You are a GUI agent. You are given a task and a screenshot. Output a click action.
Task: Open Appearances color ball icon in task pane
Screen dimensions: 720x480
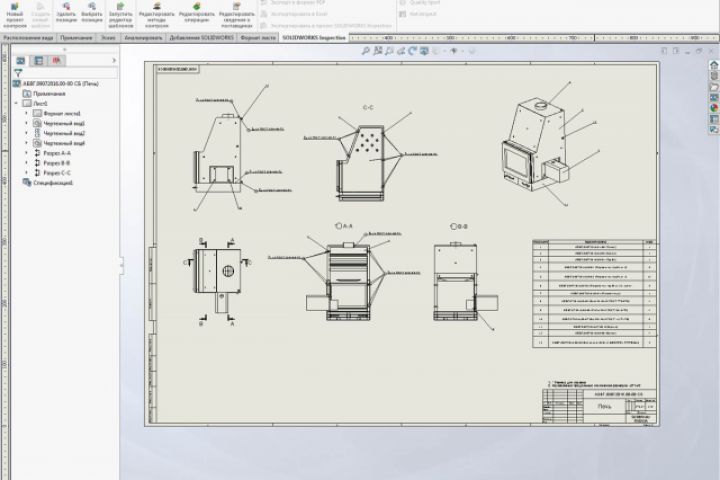point(714,108)
